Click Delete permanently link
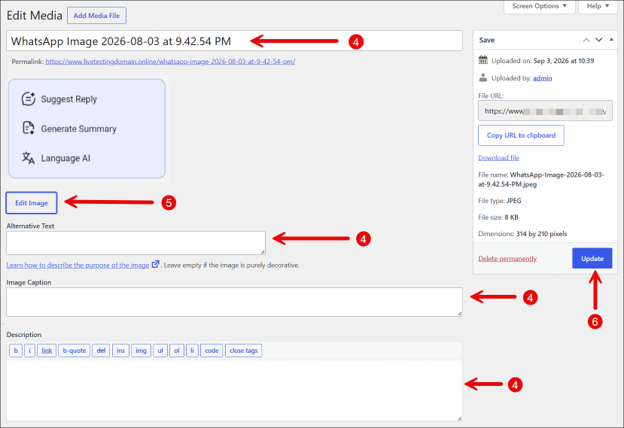This screenshot has width=624, height=428. coord(507,259)
